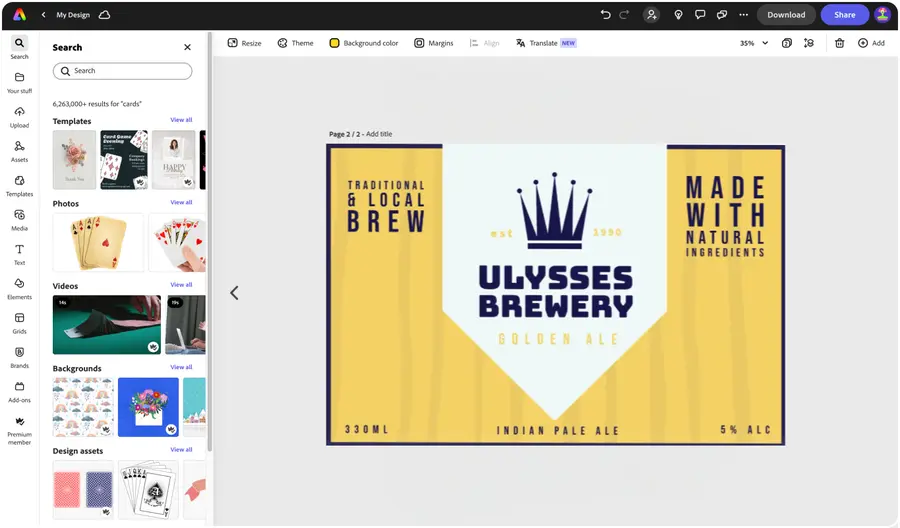Delete page using trash icon

839,43
